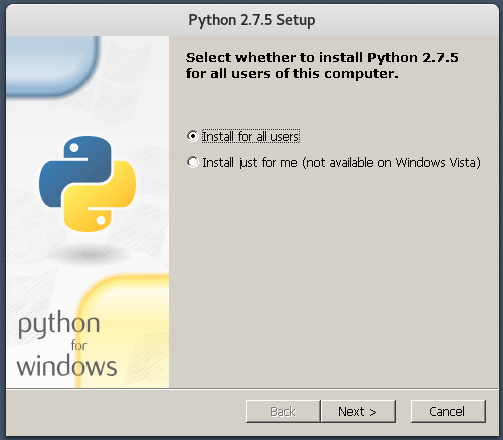Click the "Install for all users" label text
503x440 pixels.
(x=251, y=136)
